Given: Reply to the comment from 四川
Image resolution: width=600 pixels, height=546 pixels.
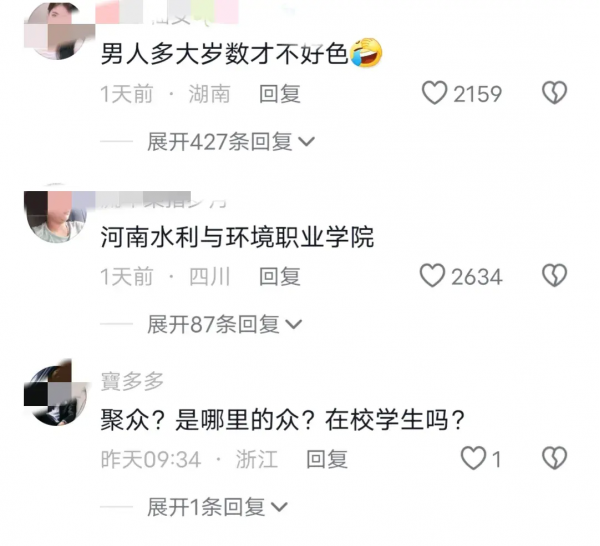Looking at the screenshot, I should tap(280, 276).
